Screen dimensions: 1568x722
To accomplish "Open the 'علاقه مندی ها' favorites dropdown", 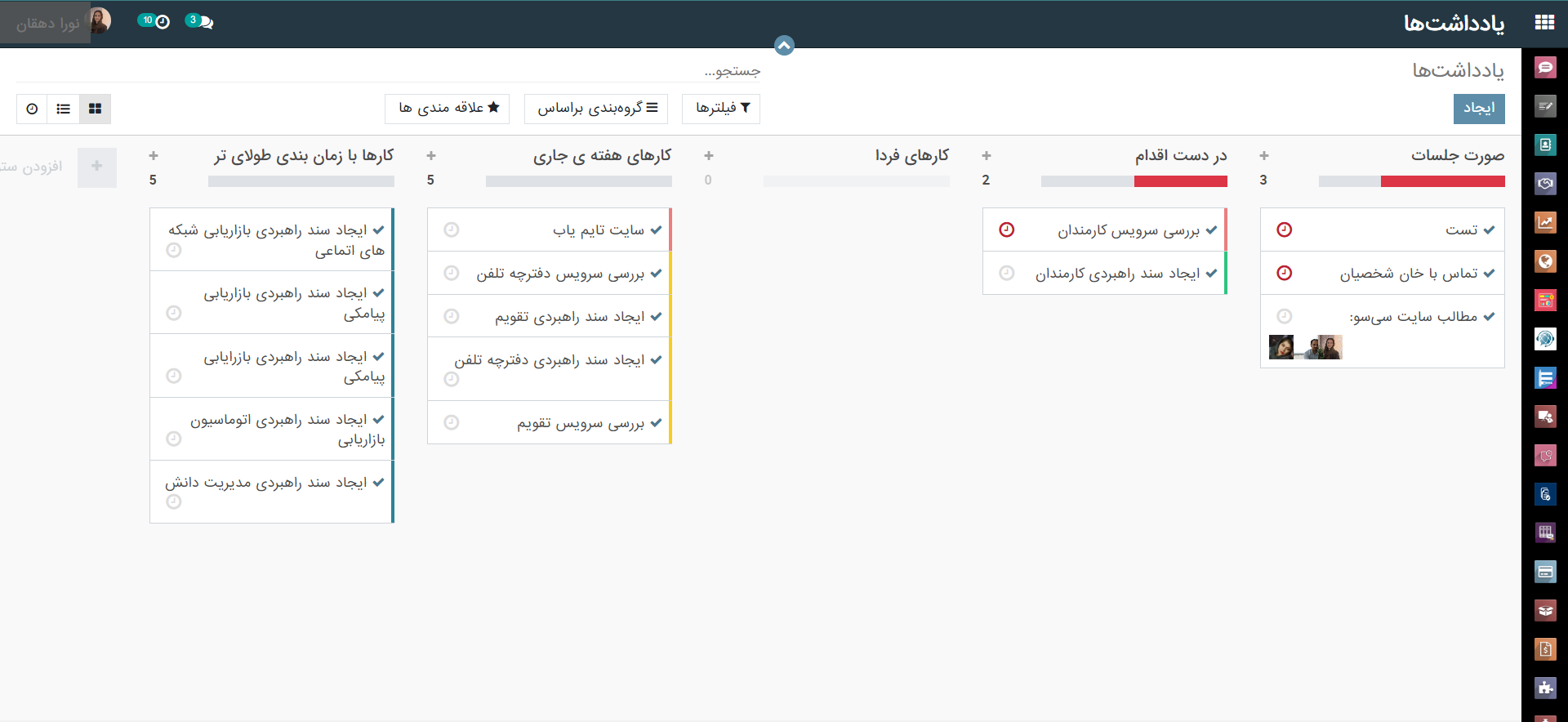I will click(448, 109).
